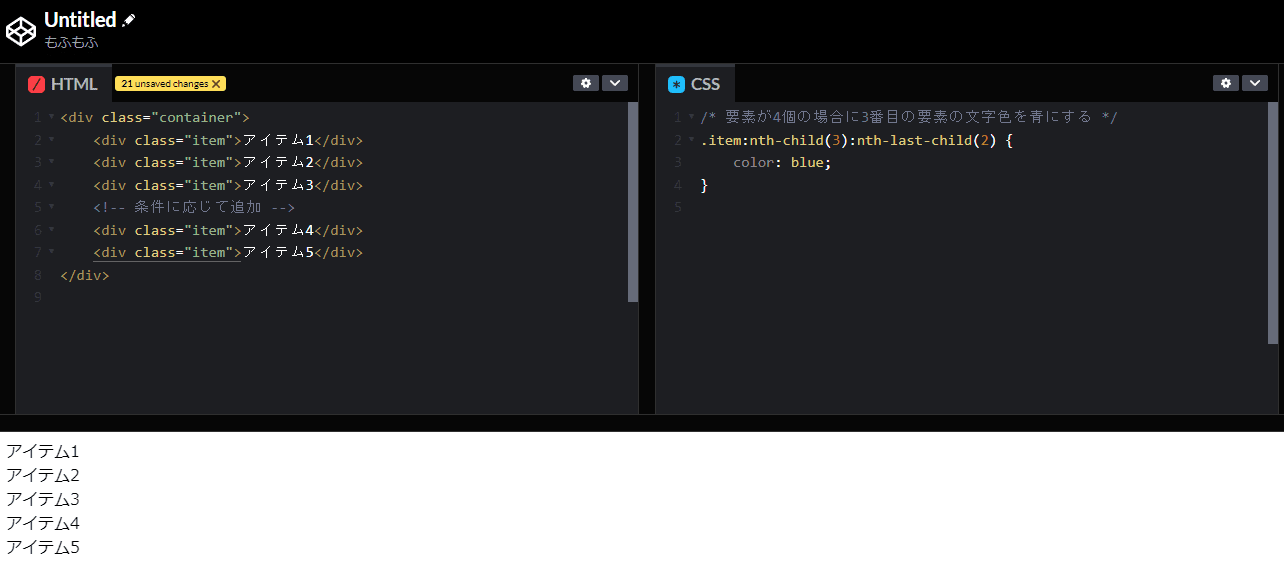Viewport: 1284px width, 588px height.
Task: Open the もふもふ author profile link
Action: pyautogui.click(x=71, y=42)
